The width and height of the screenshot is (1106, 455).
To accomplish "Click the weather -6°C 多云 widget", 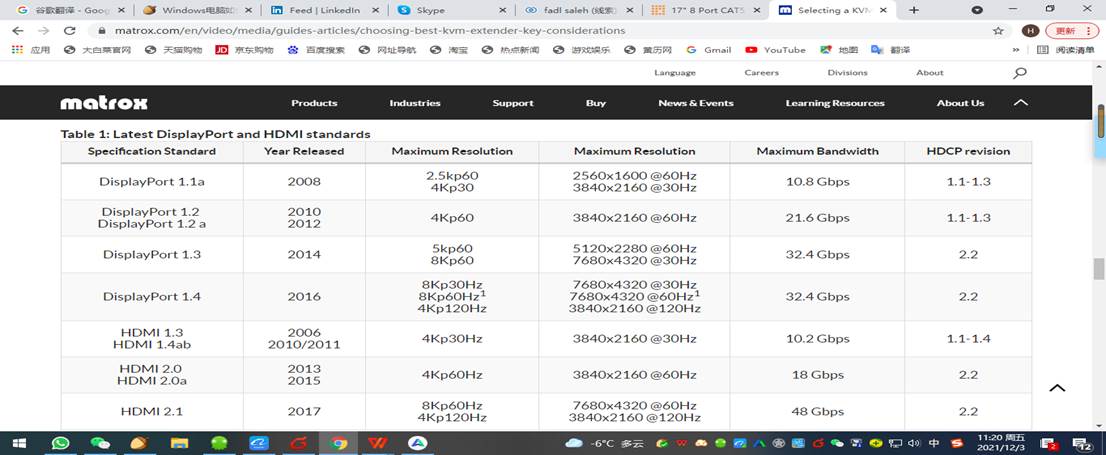I will 606,443.
